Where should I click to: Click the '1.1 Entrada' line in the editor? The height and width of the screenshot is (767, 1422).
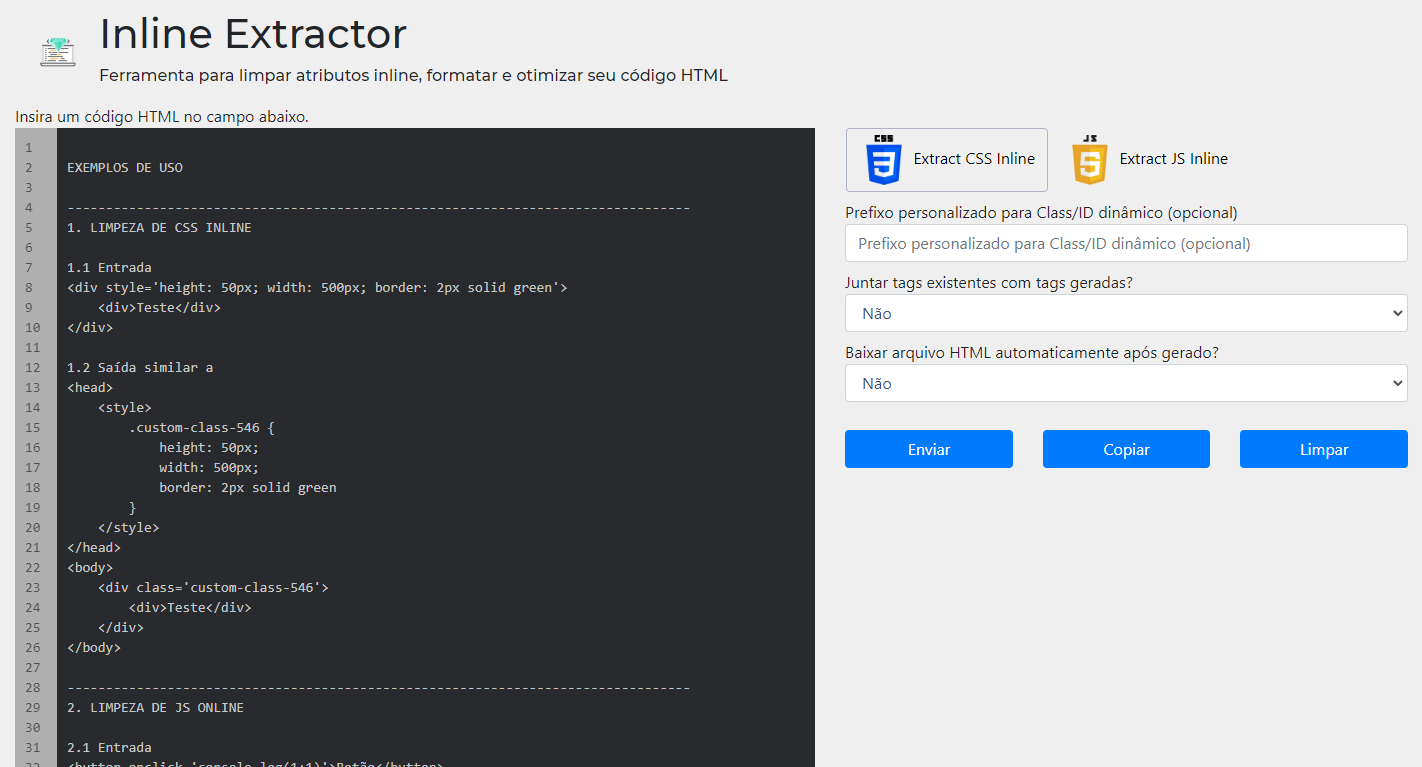[x=109, y=267]
